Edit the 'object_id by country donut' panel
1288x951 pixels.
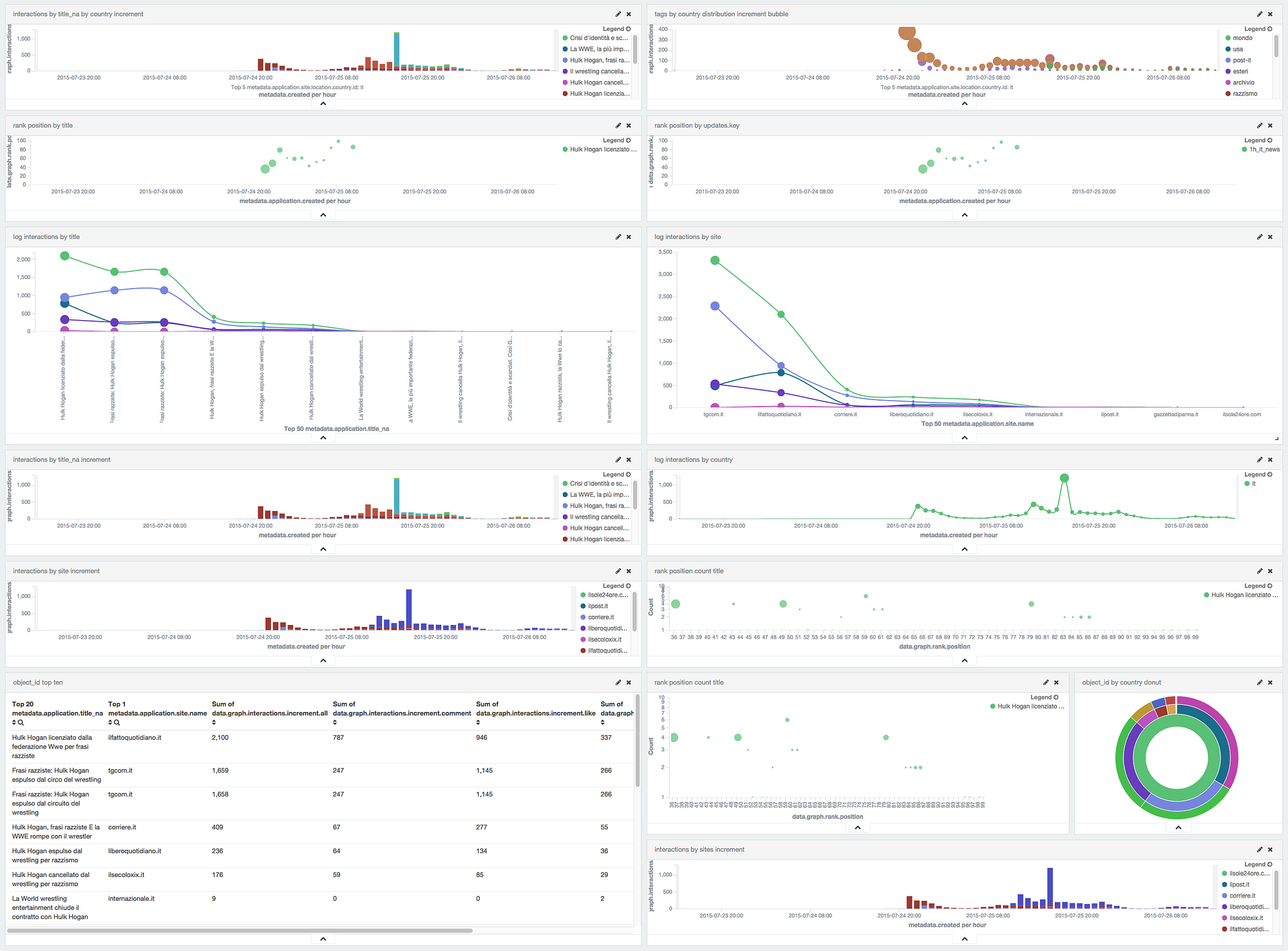(x=1260, y=683)
